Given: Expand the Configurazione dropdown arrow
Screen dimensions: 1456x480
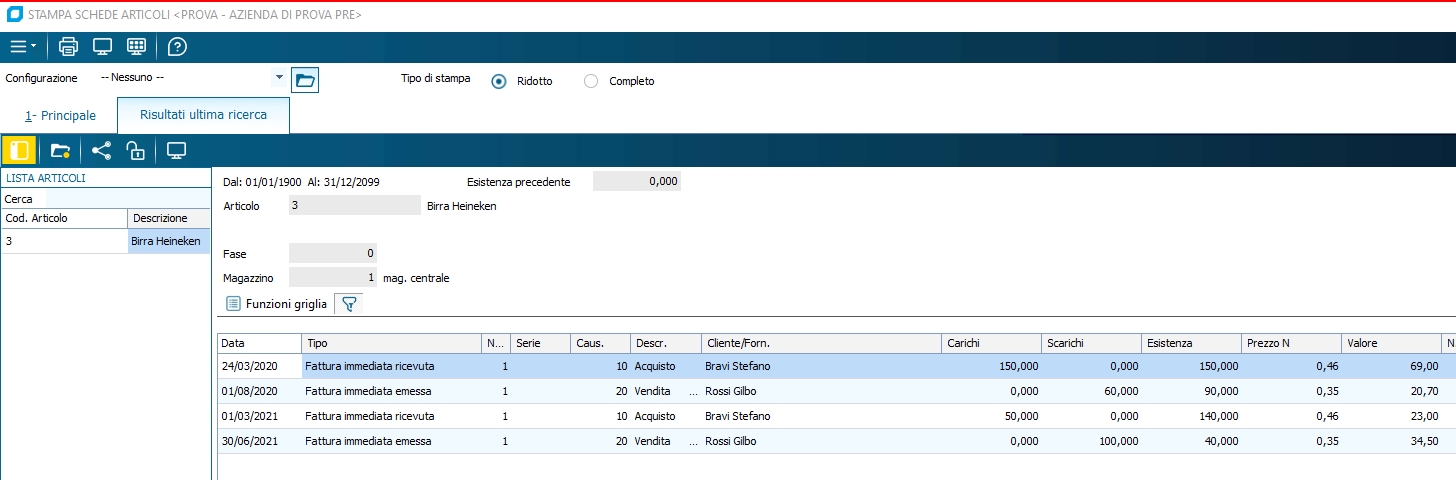Looking at the screenshot, I should tap(279, 77).
